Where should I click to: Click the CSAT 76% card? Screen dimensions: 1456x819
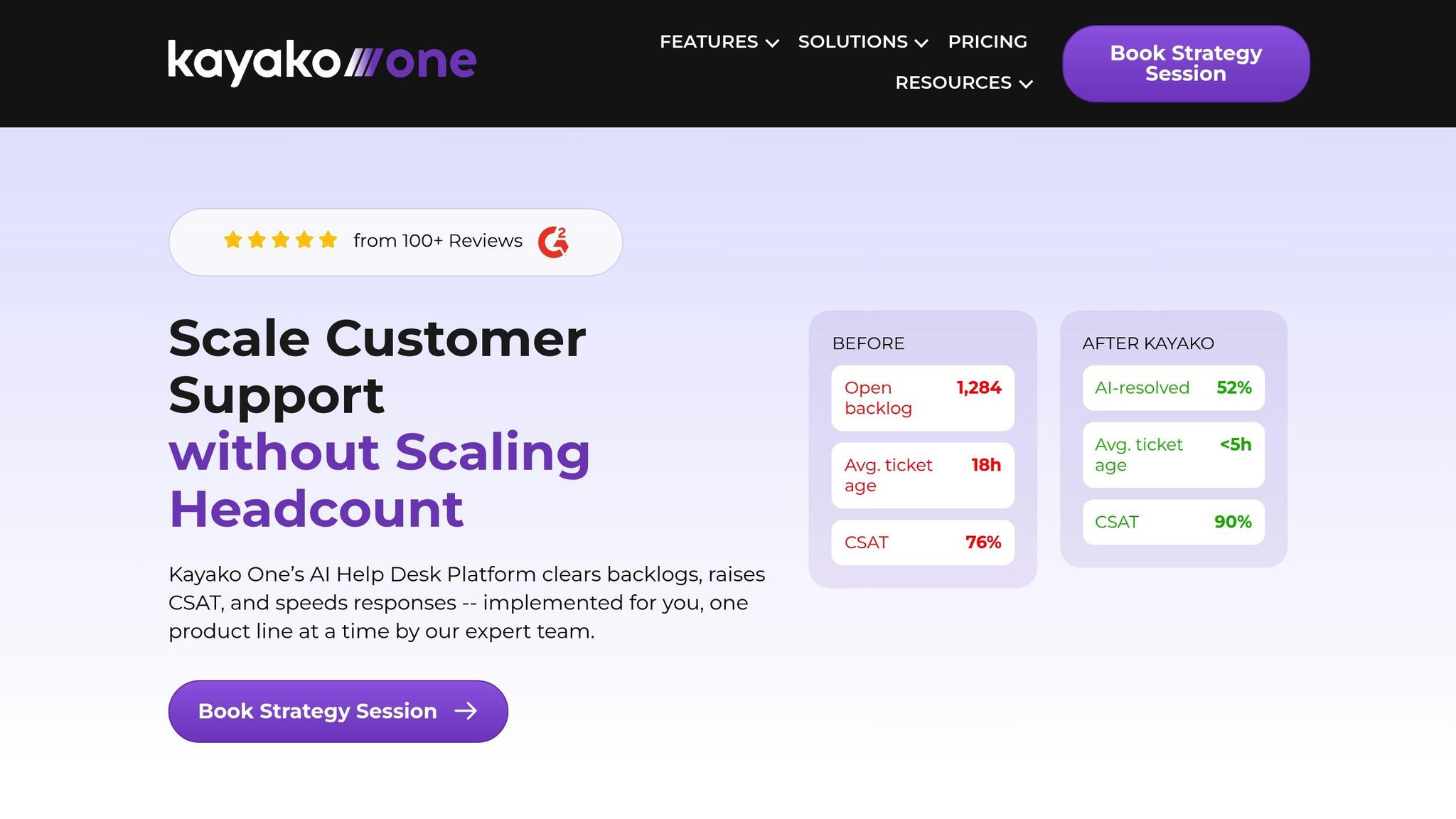pyautogui.click(x=922, y=542)
